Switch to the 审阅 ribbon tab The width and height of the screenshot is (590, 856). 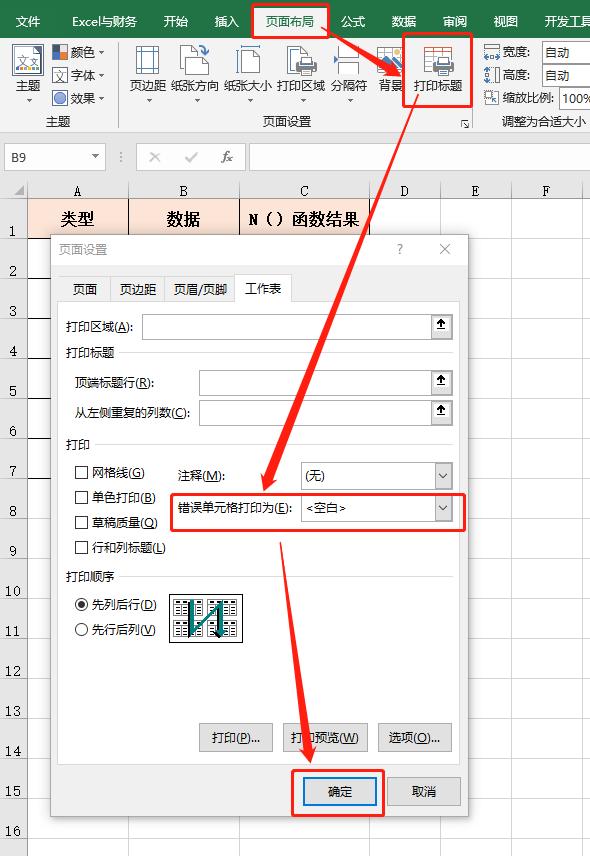pos(455,21)
